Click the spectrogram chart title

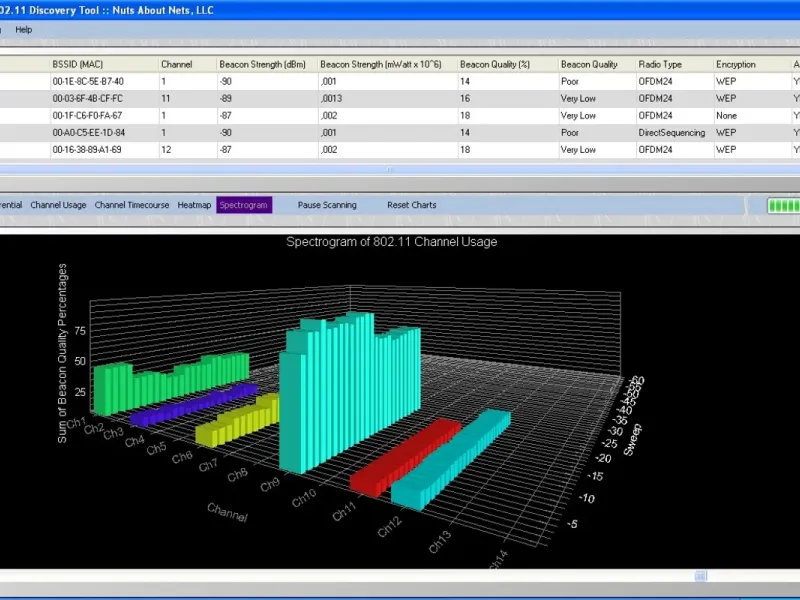click(391, 242)
